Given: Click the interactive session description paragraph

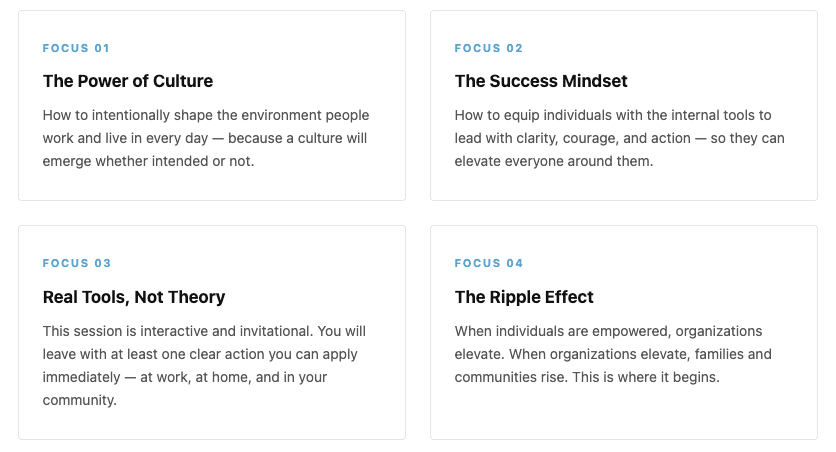Looking at the screenshot, I should (204, 366).
